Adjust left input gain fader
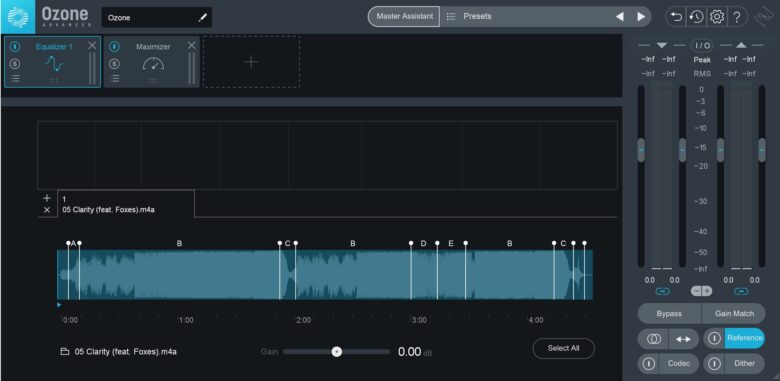 pyautogui.click(x=641, y=150)
